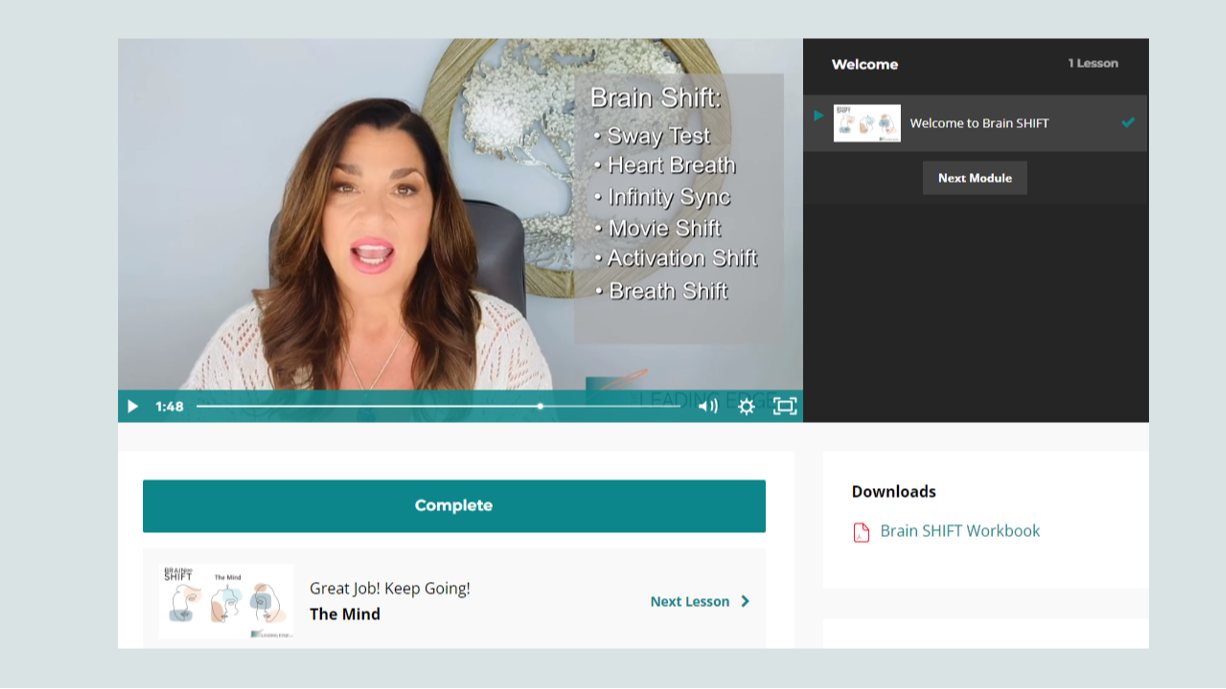This screenshot has width=1226, height=689.
Task: Click the Great Job! Keep Going! text
Action: coord(390,588)
